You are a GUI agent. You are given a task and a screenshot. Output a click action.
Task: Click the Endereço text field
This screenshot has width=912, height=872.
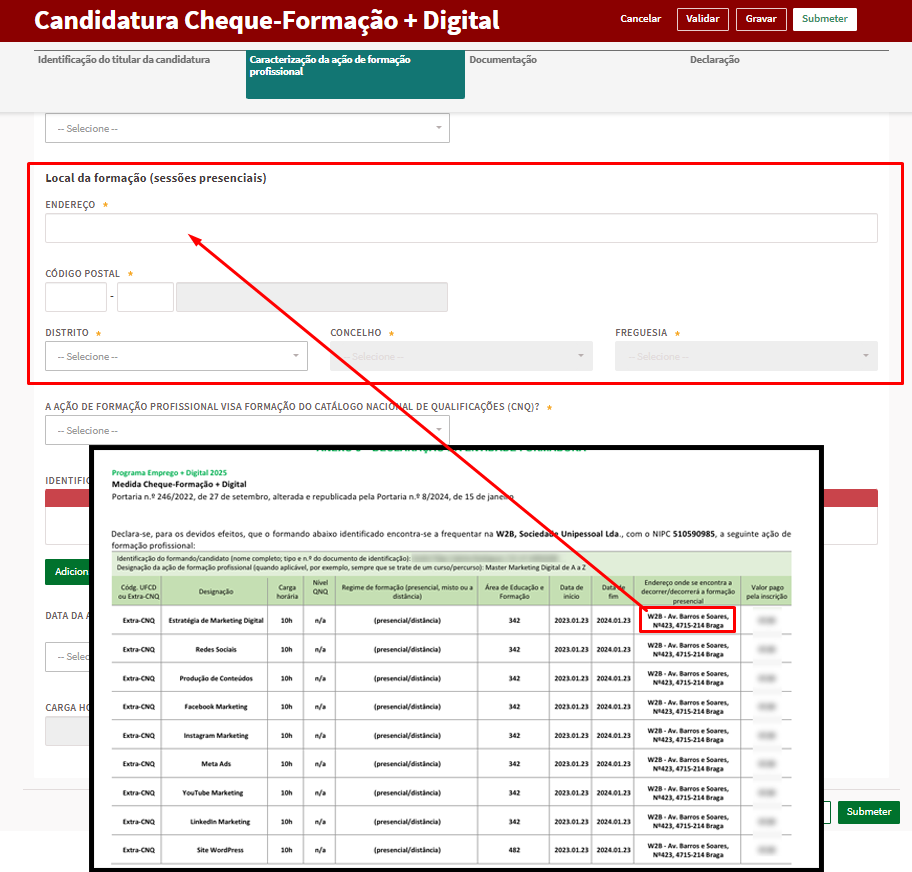pyautogui.click(x=461, y=228)
